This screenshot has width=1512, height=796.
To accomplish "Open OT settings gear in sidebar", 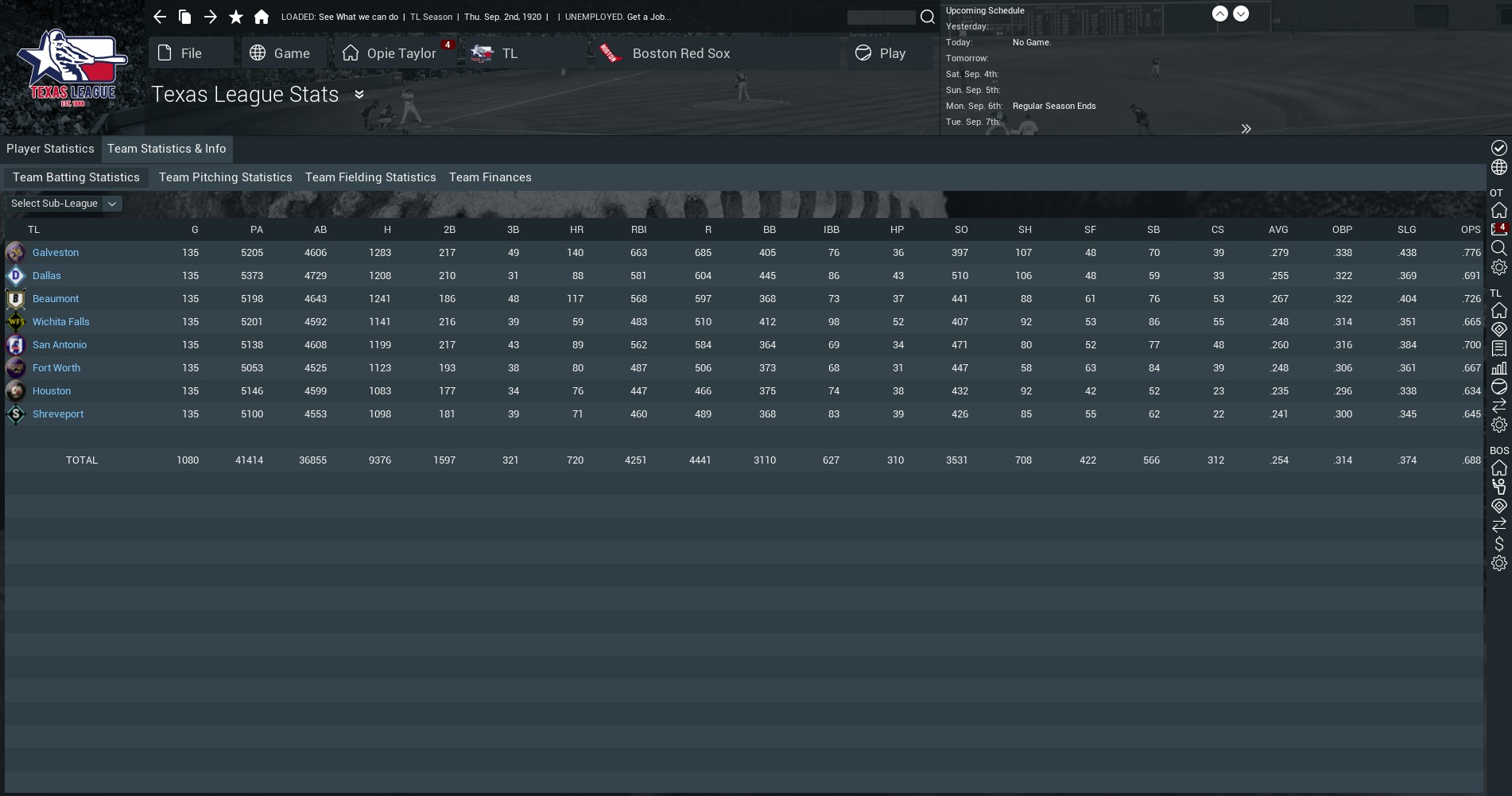I will coord(1498,267).
